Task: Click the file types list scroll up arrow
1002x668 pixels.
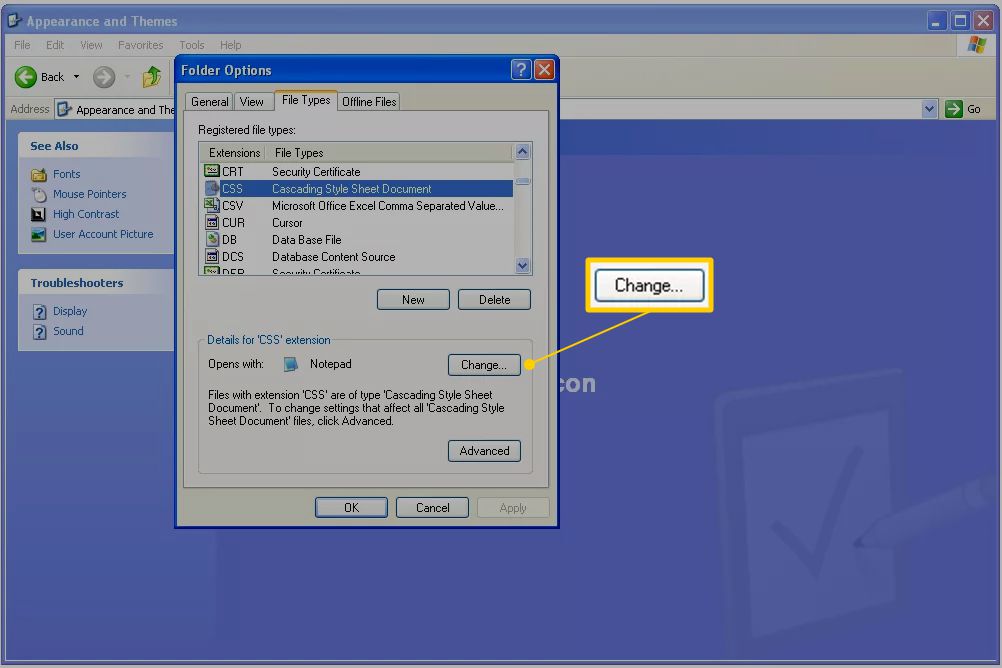Action: click(x=523, y=151)
